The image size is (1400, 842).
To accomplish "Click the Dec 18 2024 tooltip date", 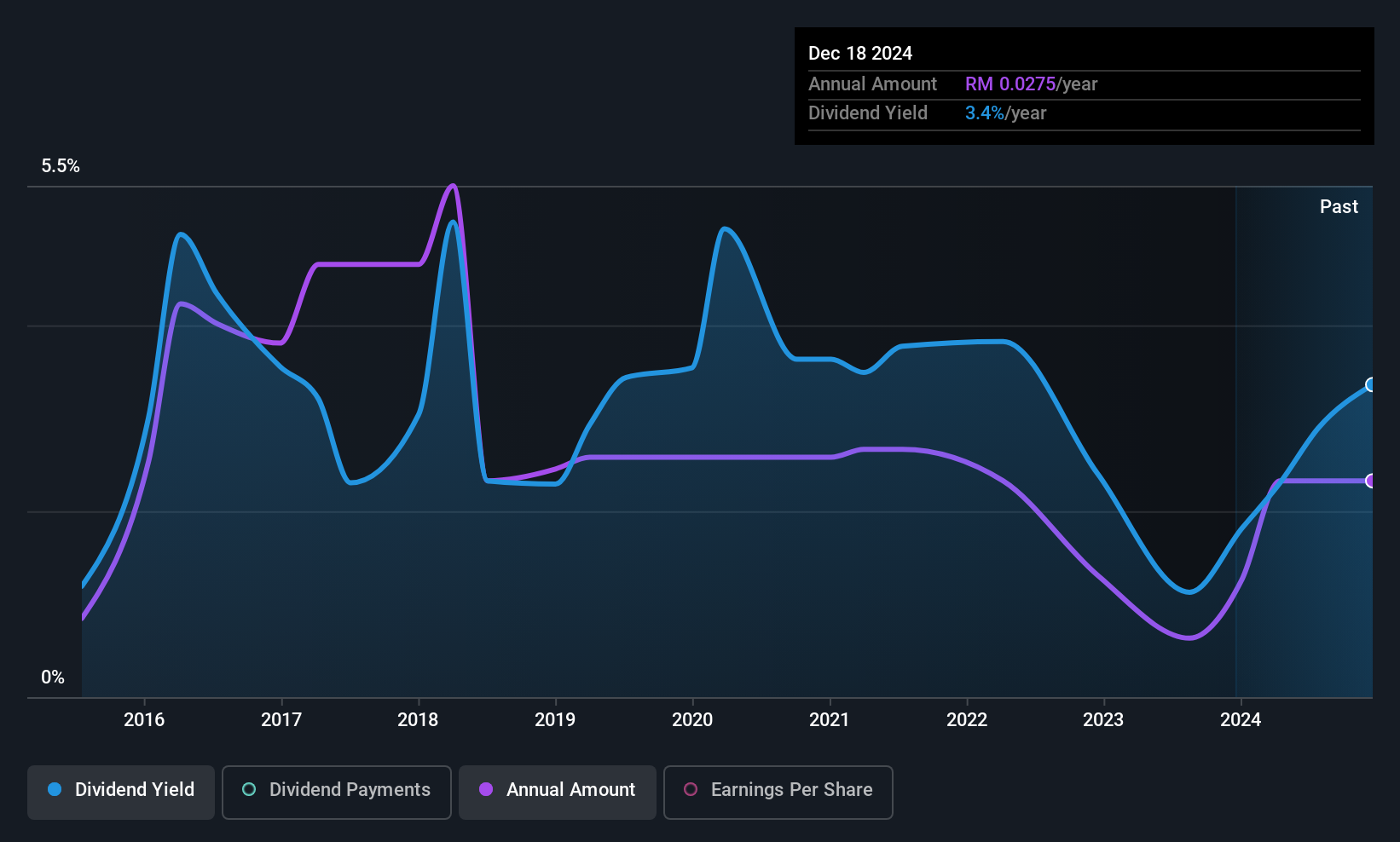I will (860, 53).
